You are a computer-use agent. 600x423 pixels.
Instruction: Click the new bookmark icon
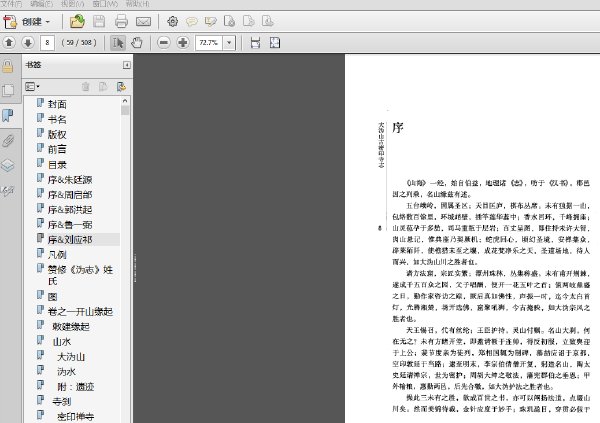[x=103, y=87]
